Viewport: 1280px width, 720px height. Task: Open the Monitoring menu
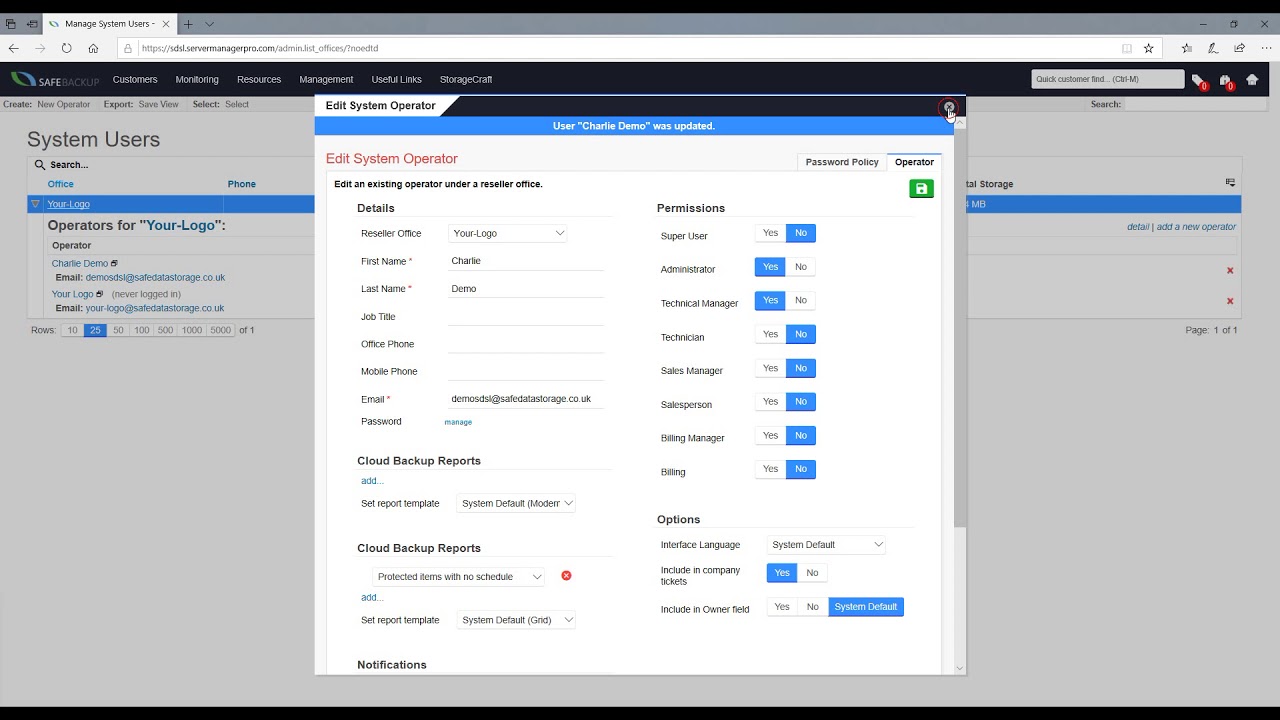click(197, 79)
